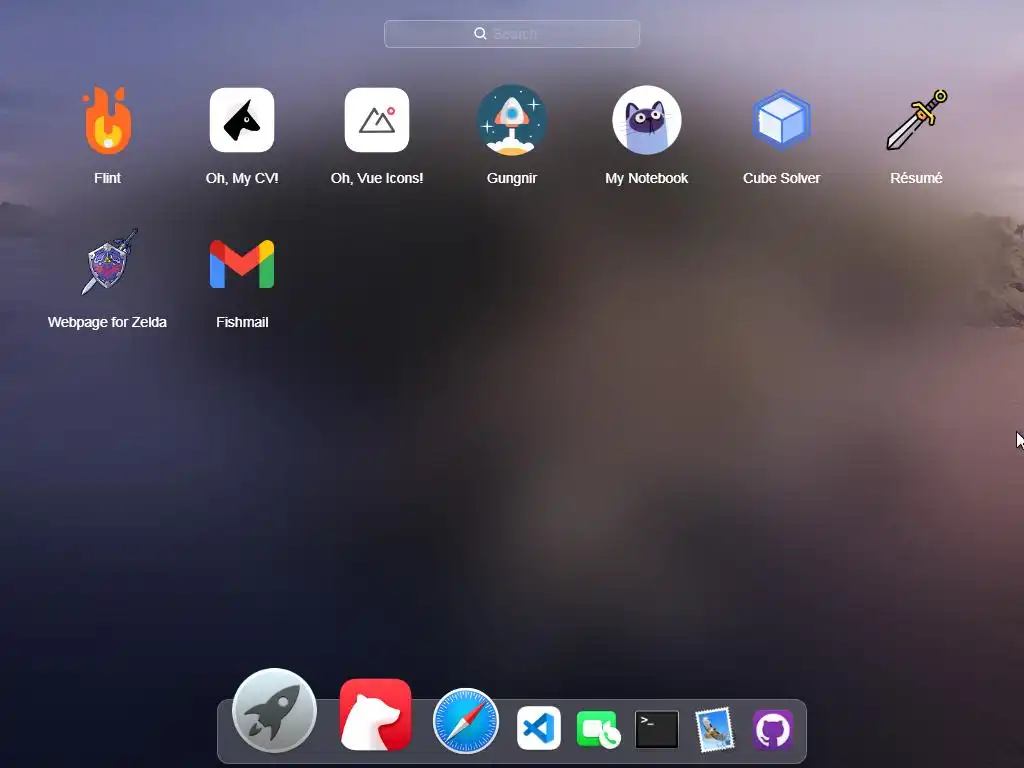
Task: Click the Launchpad search field
Action: 512,34
